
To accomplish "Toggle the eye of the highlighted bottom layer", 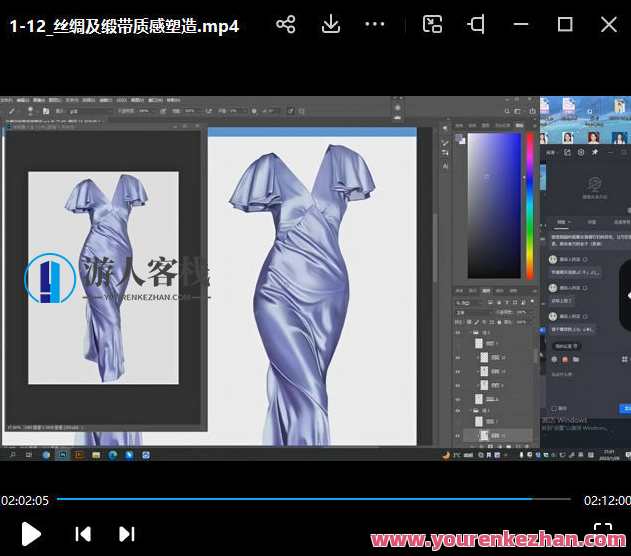I will click(x=458, y=436).
